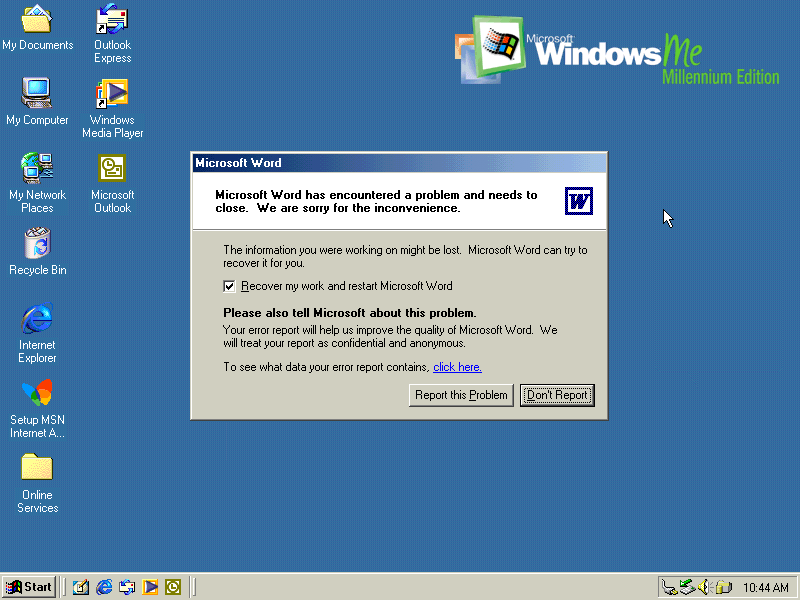Image resolution: width=800 pixels, height=600 pixels.
Task: Open the Start menu
Action: (x=29, y=587)
